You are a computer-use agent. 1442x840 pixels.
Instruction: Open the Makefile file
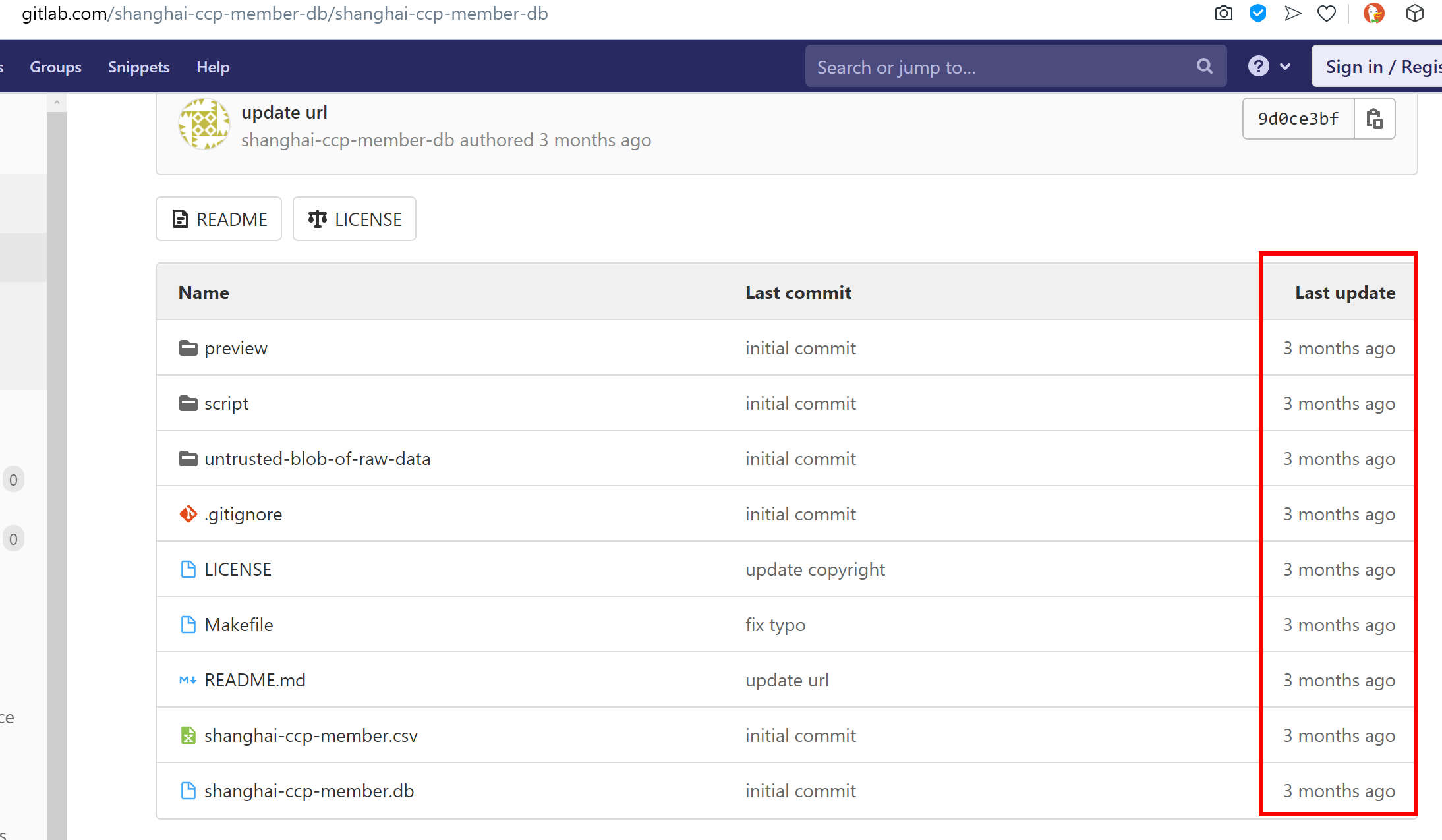coord(239,625)
